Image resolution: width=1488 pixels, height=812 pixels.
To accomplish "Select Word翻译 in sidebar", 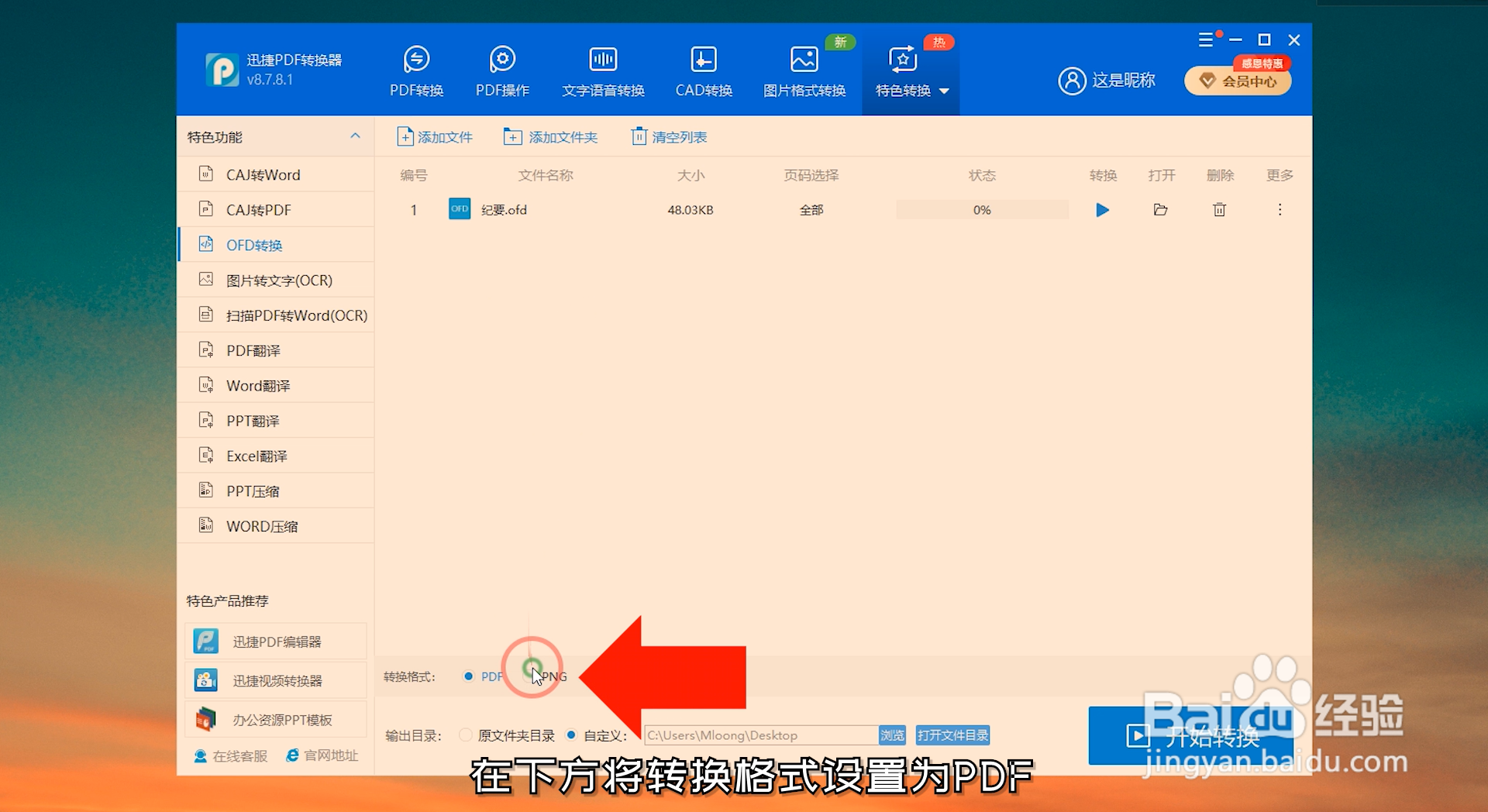I will [x=276, y=385].
